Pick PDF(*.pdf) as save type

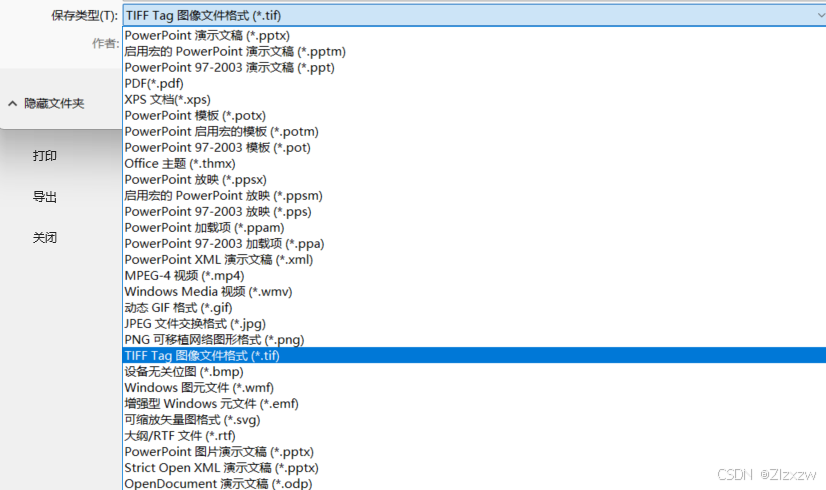pyautogui.click(x=474, y=83)
